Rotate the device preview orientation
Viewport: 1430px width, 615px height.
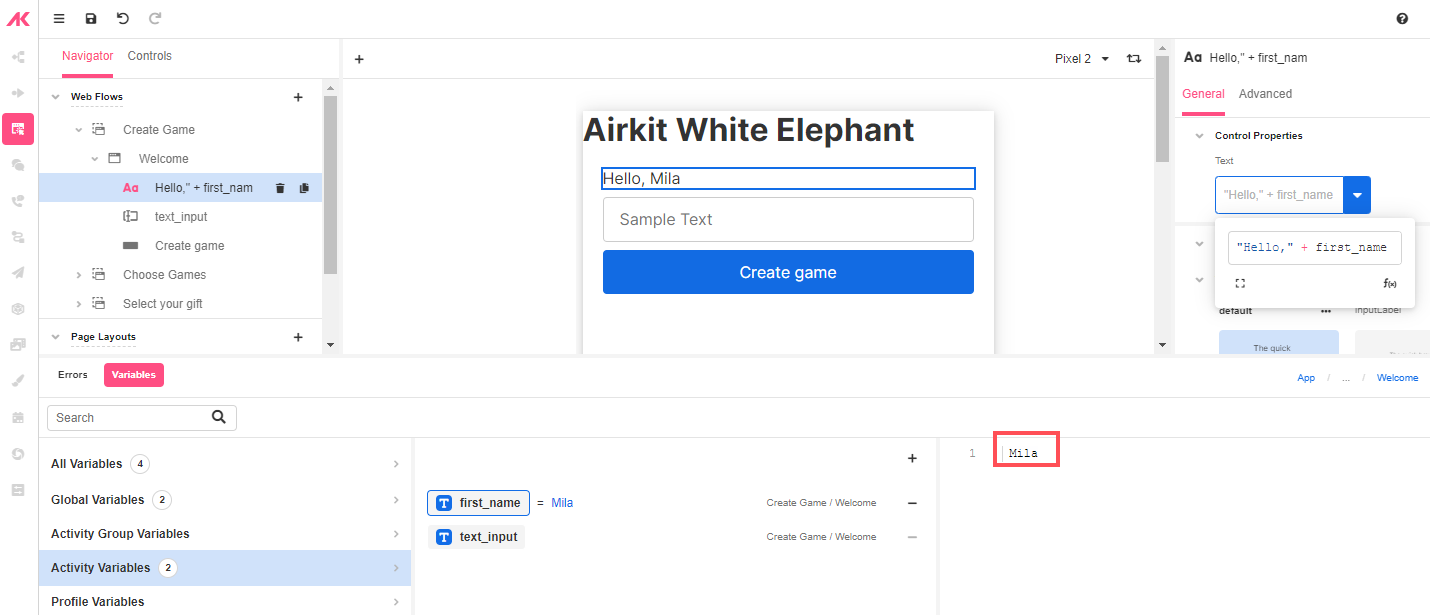click(x=1134, y=59)
